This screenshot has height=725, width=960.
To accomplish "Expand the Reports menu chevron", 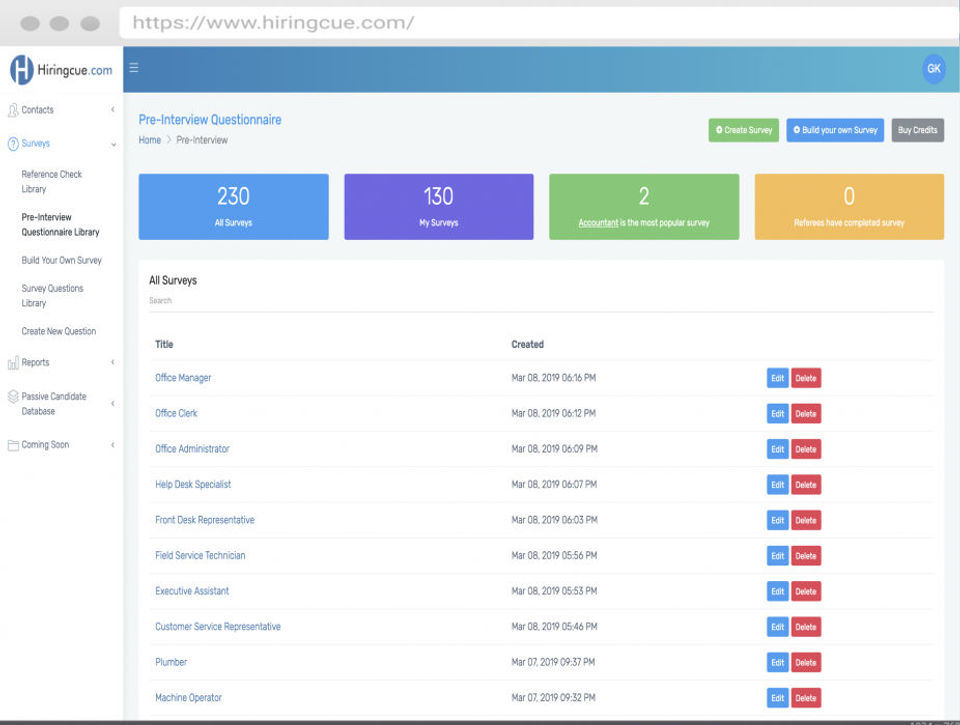I will pos(113,362).
